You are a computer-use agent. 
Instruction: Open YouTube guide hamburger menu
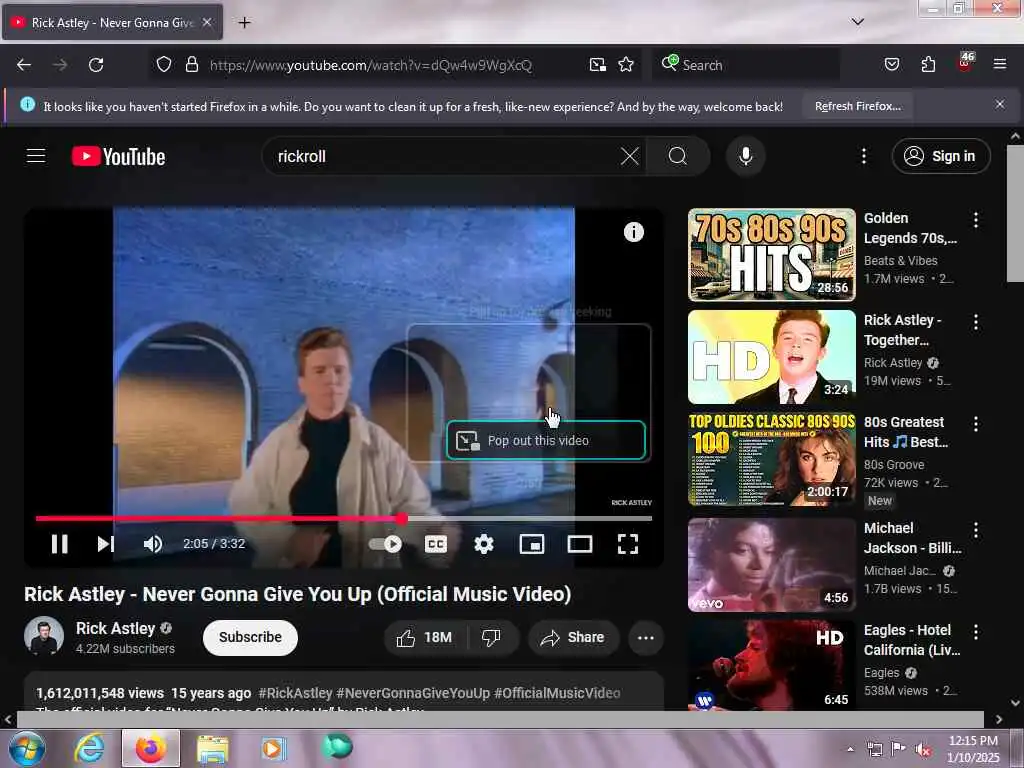(36, 156)
